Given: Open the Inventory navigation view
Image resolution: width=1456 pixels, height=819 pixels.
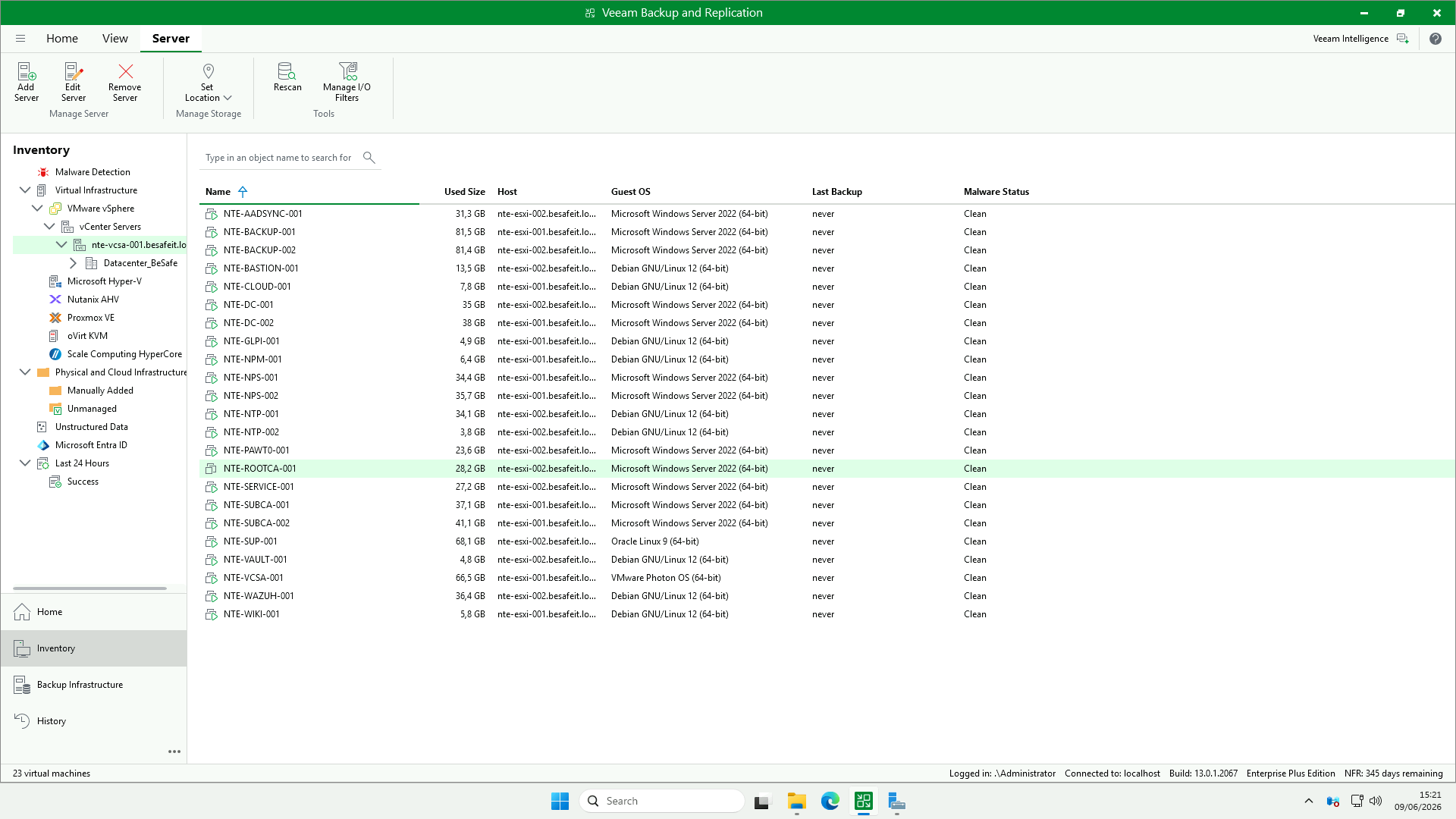Looking at the screenshot, I should coord(94,648).
